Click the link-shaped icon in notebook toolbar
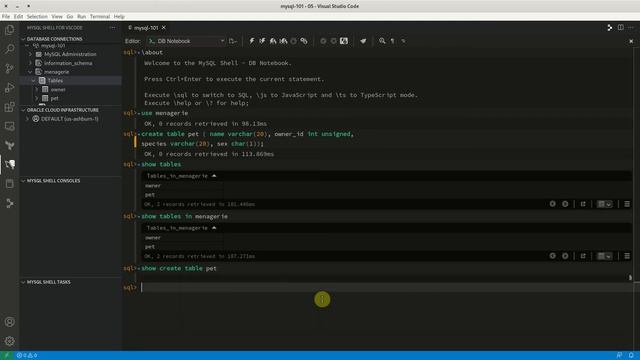Screen dimensions: 640x360 click(304, 41)
